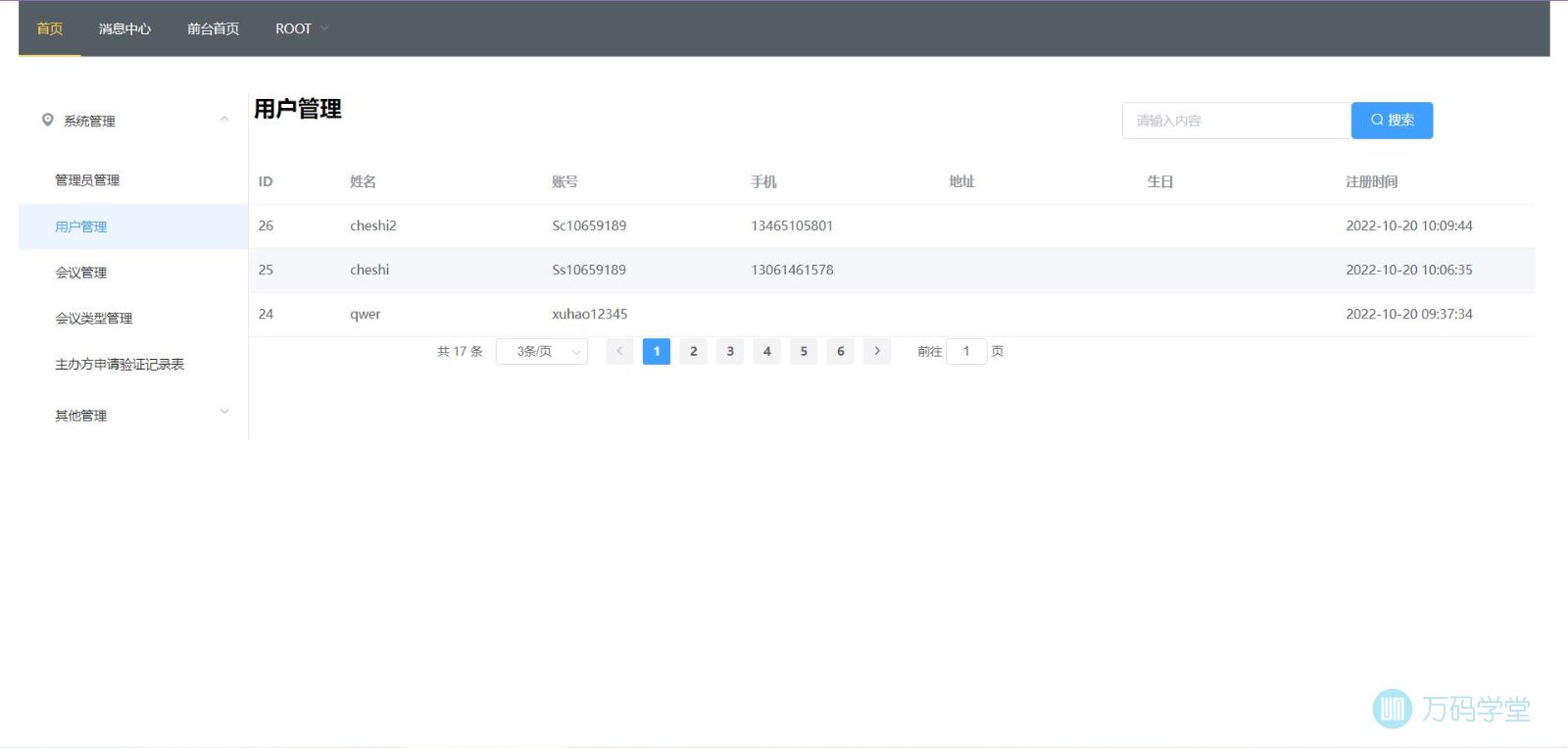Click the 账号 column header
This screenshot has width=1568, height=748.
click(x=564, y=181)
